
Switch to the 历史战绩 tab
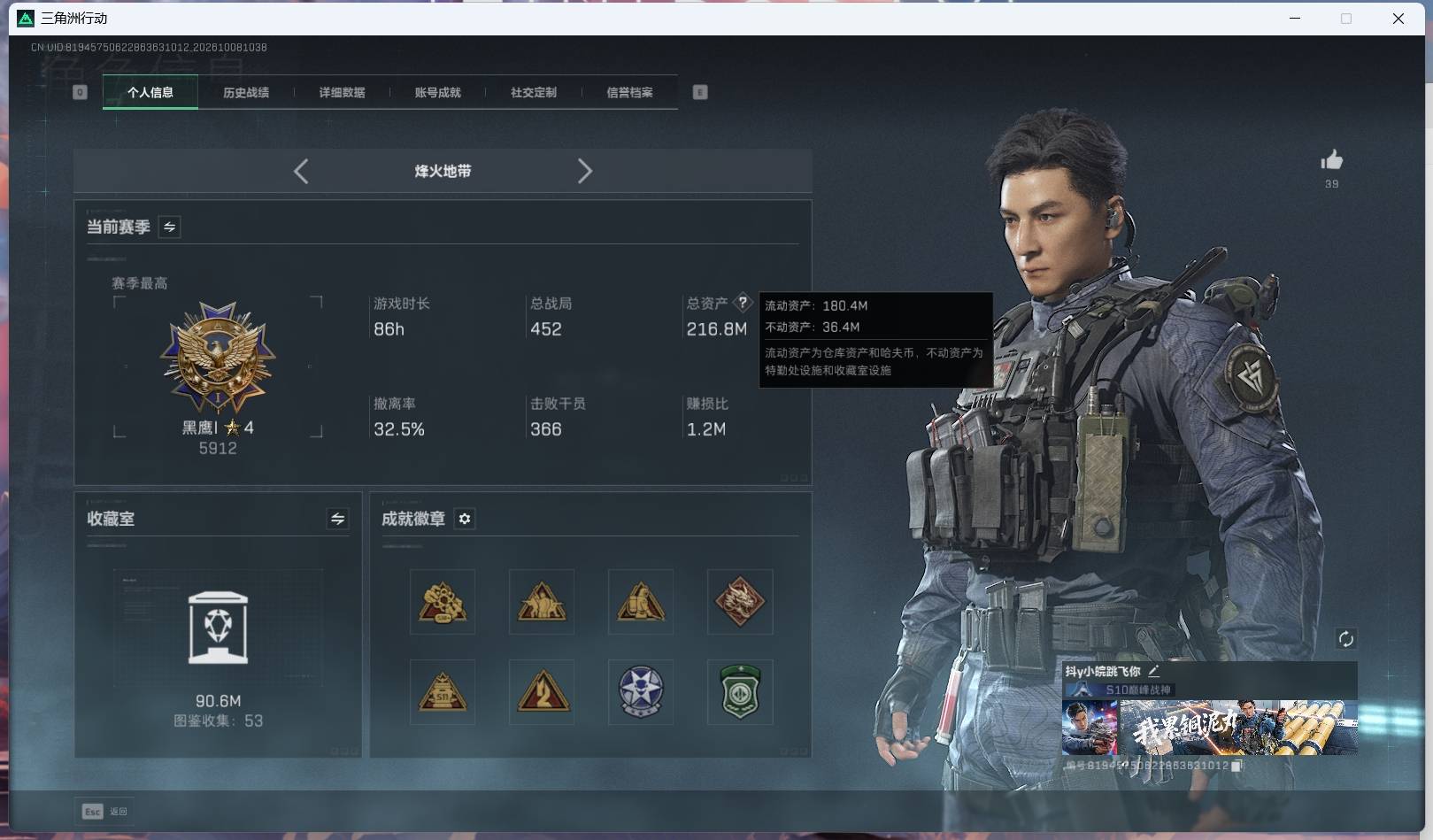[246, 92]
